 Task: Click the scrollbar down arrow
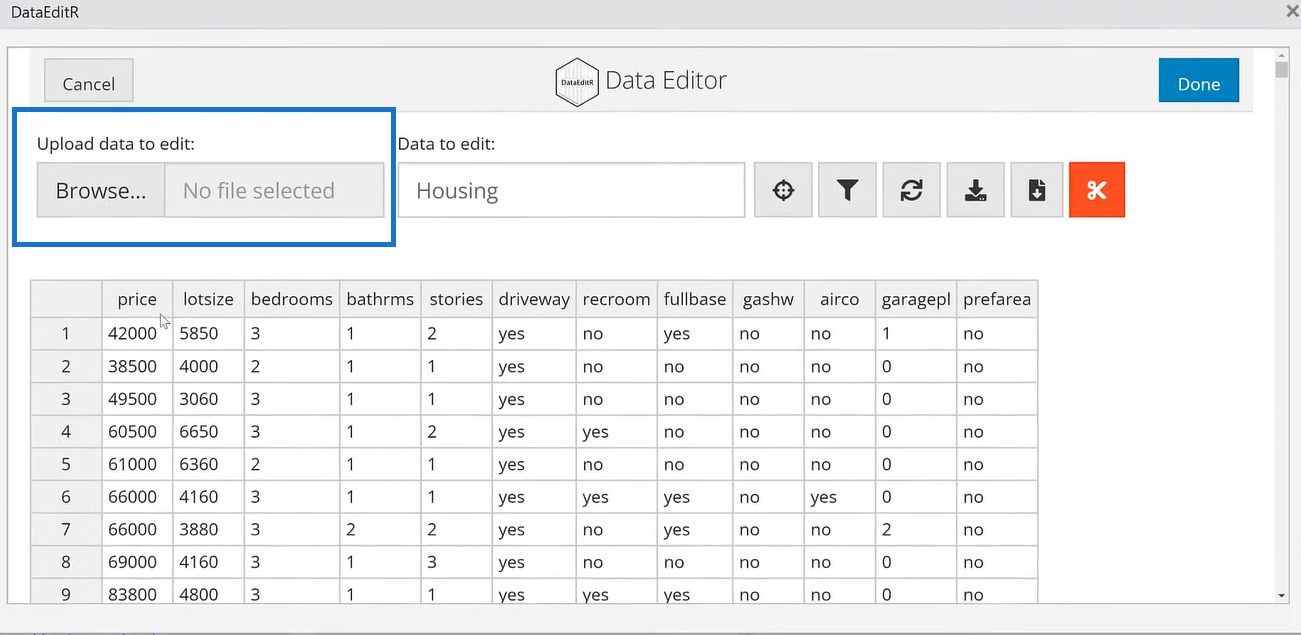coord(1282,595)
